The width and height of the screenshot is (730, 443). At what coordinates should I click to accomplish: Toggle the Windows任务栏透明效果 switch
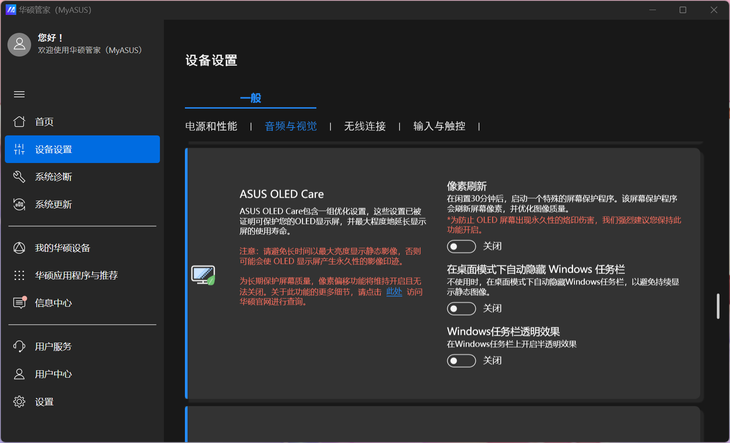coord(461,361)
